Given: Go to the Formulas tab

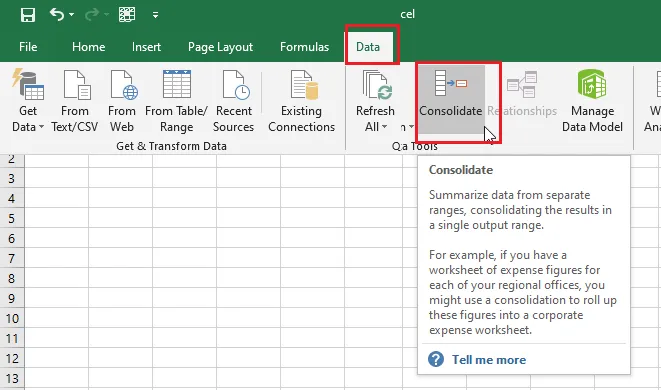Looking at the screenshot, I should click(304, 47).
